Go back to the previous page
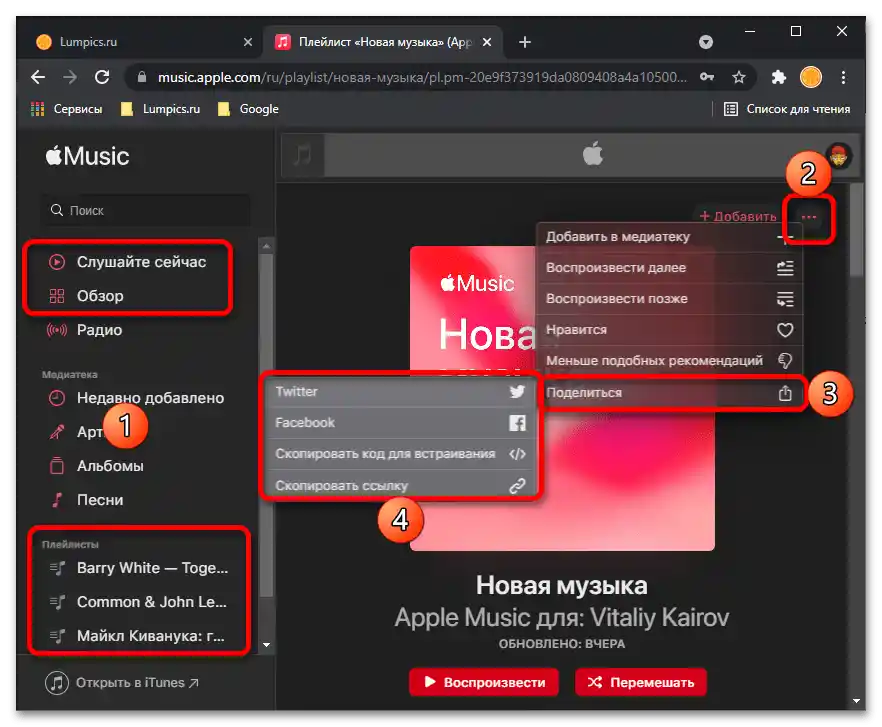 [x=38, y=77]
